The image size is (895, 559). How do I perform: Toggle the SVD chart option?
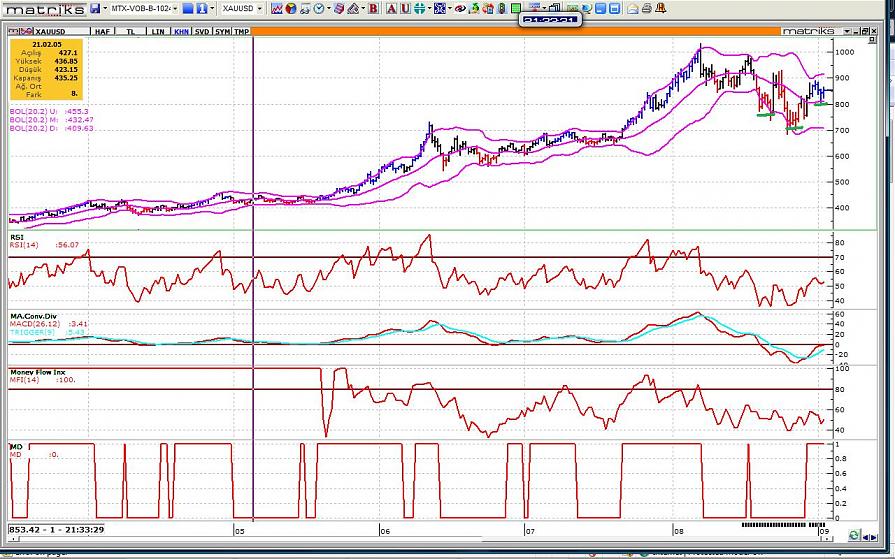click(x=202, y=31)
